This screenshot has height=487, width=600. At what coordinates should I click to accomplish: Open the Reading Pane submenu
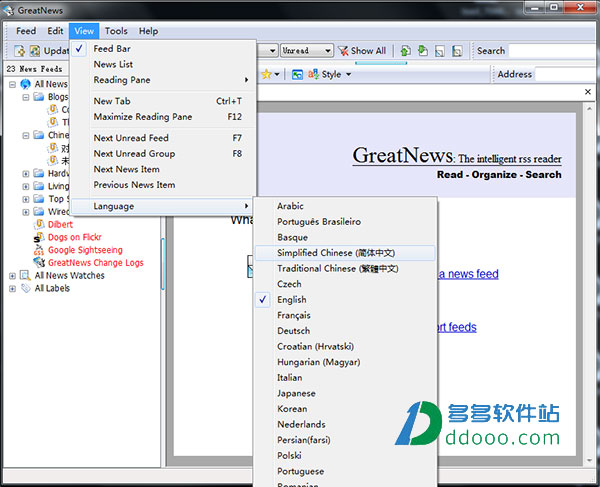pos(163,80)
